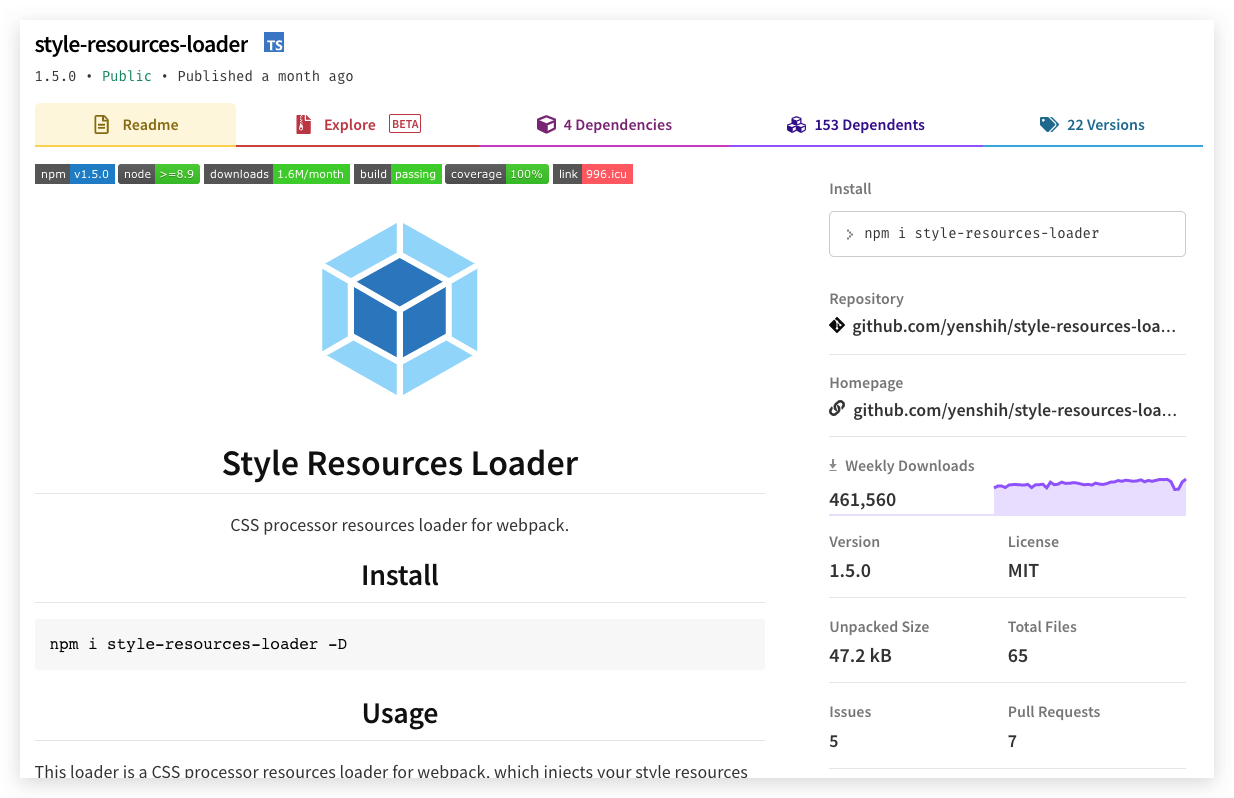The image size is (1234, 798).
Task: Select the weekly downloads value 461,560
Action: 862,500
